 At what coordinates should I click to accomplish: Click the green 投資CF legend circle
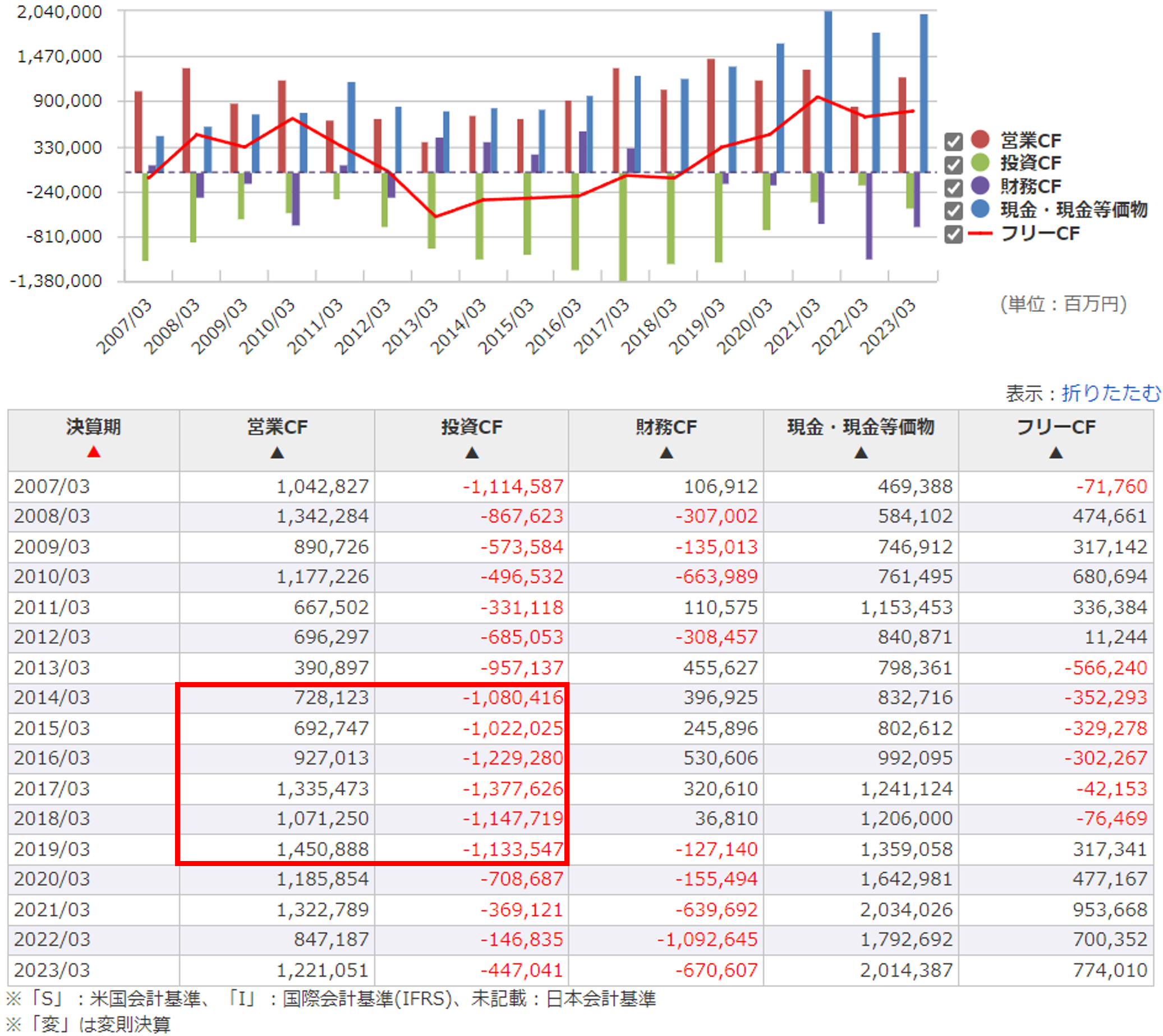pyautogui.click(x=980, y=163)
